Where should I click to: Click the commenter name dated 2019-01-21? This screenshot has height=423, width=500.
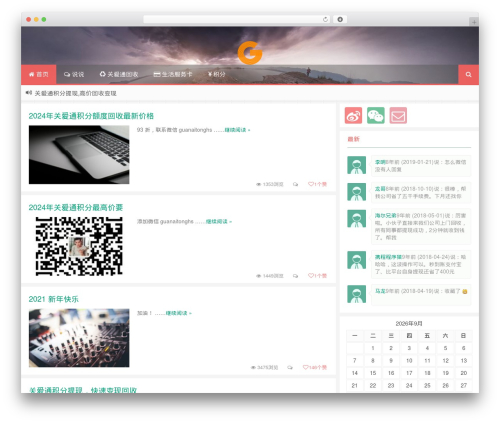coord(380,162)
